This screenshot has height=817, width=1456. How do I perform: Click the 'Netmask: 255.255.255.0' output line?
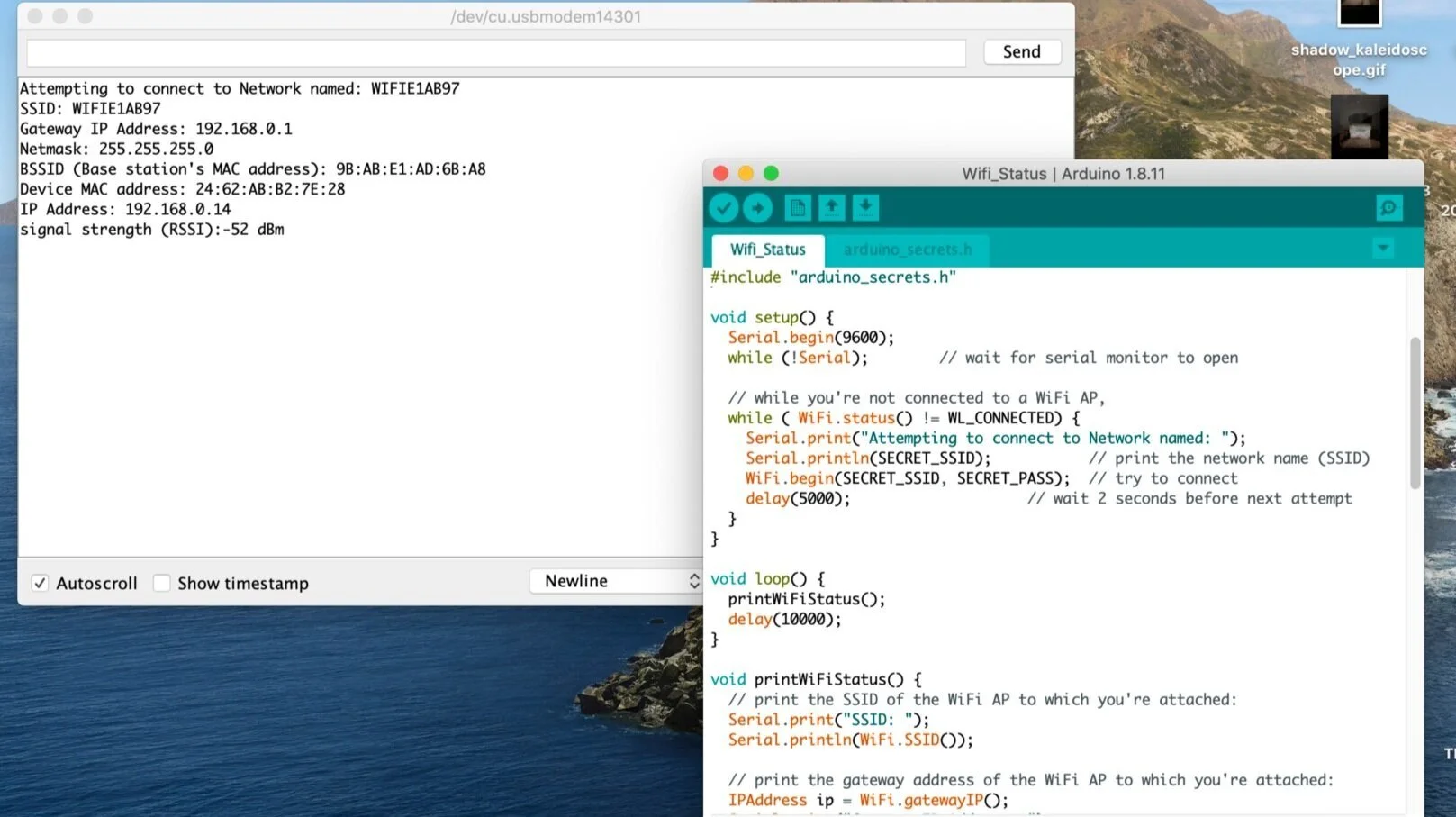pos(117,149)
